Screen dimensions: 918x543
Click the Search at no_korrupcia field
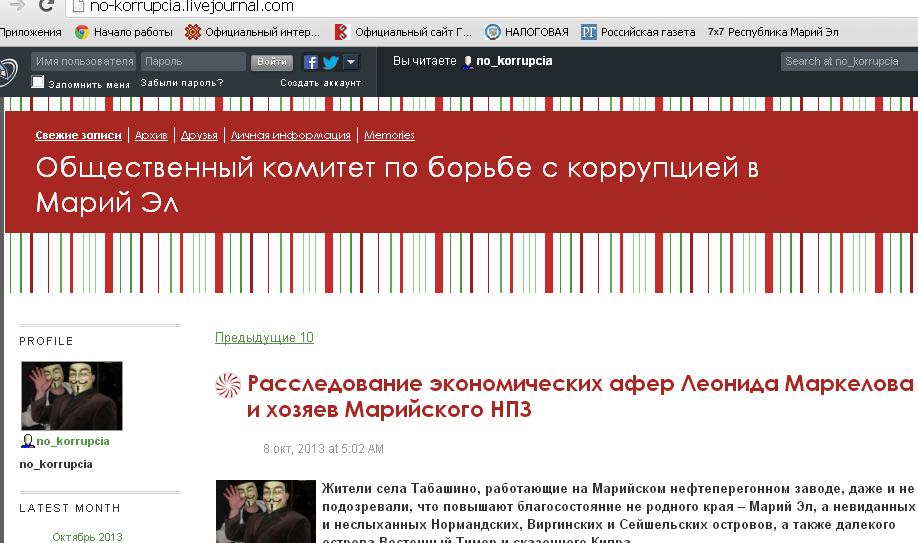[x=848, y=62]
